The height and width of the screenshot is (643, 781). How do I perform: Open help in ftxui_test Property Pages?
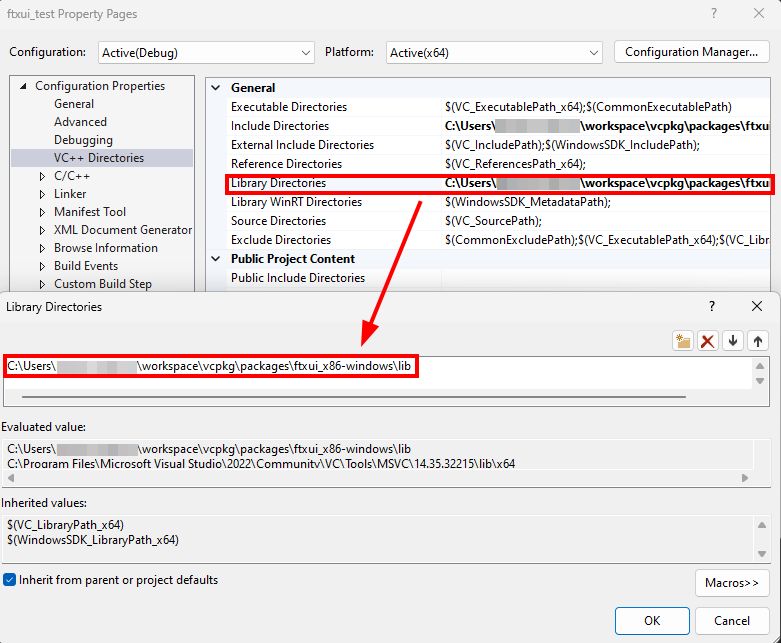714,13
